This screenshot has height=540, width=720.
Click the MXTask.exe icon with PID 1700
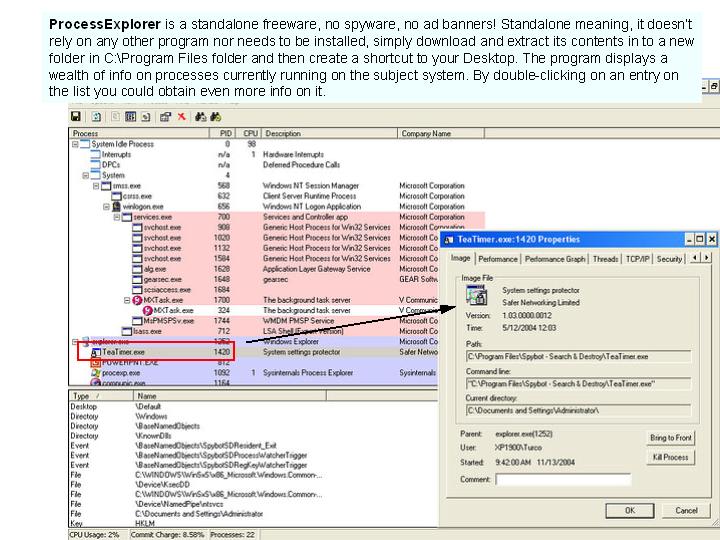137,300
